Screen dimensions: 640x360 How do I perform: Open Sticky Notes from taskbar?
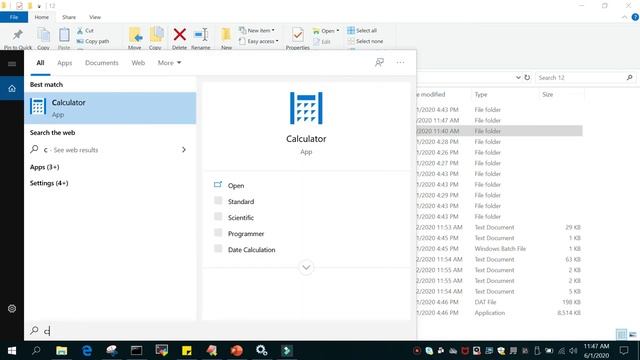[x=187, y=351]
